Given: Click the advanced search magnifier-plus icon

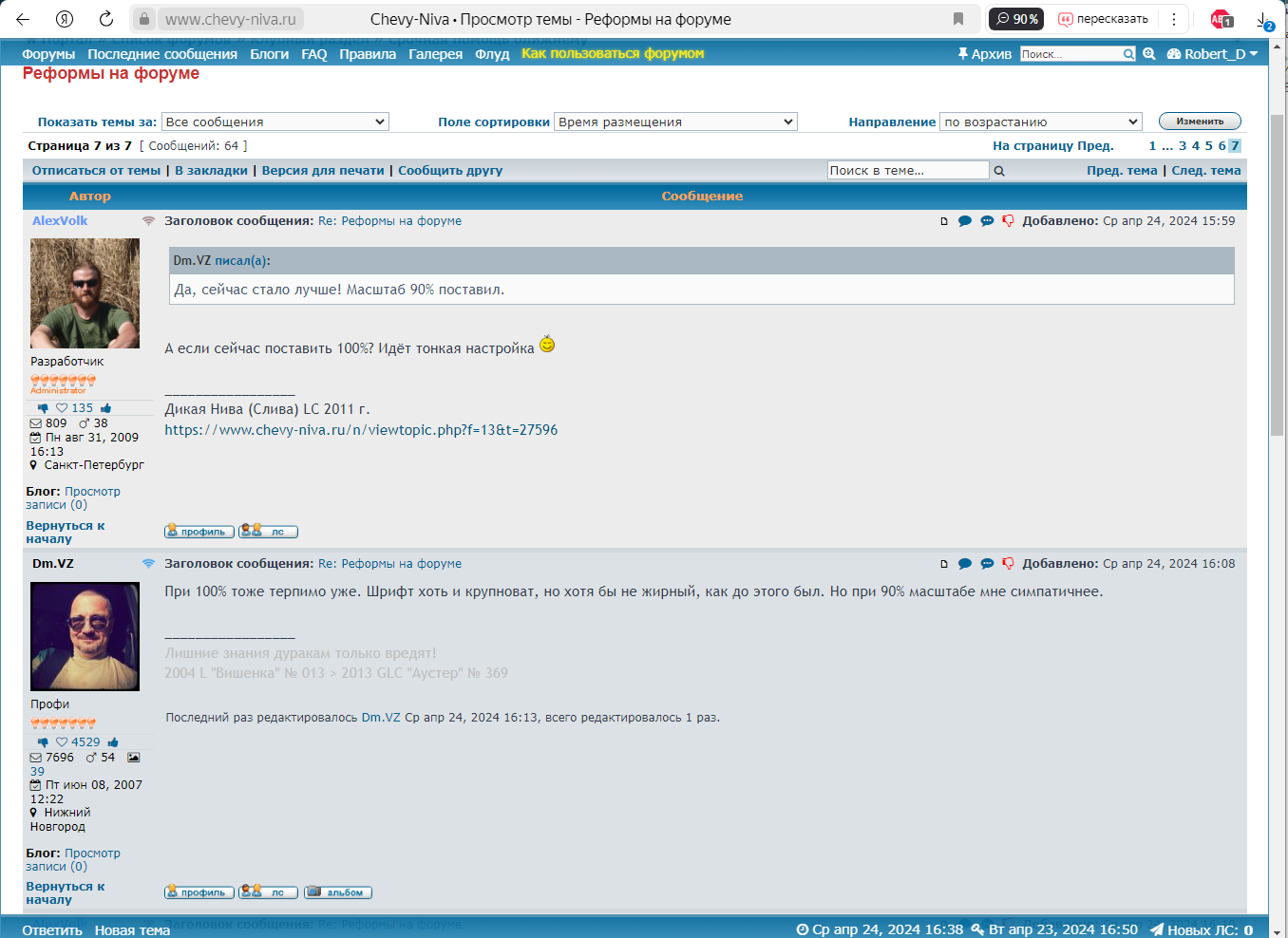Looking at the screenshot, I should (x=1149, y=54).
